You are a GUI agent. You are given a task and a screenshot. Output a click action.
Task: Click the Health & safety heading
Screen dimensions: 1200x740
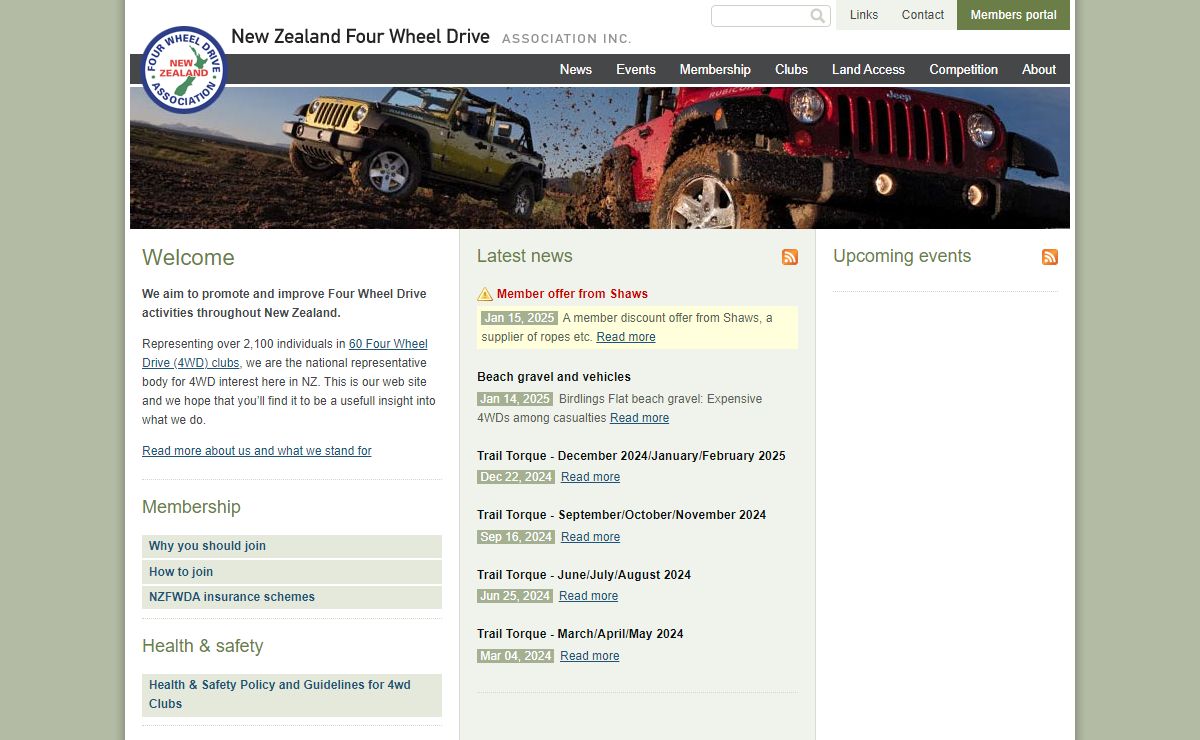[203, 646]
